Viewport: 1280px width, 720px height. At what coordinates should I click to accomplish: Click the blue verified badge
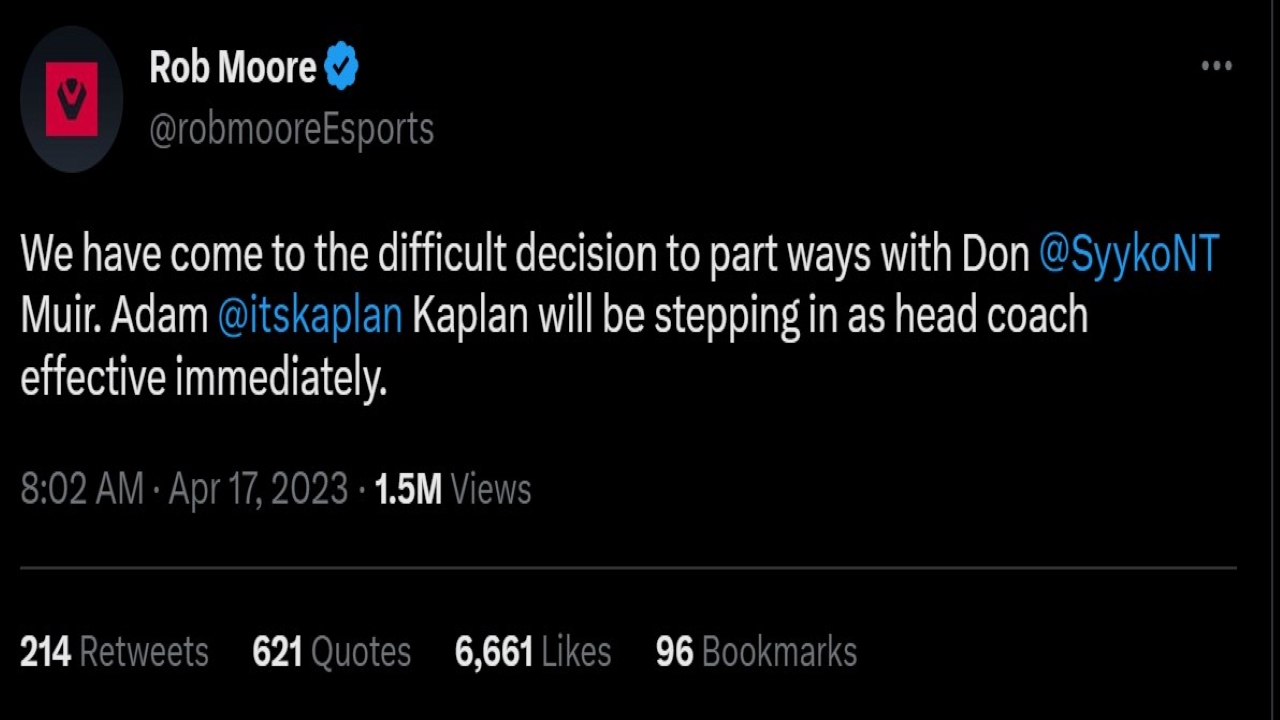click(x=342, y=67)
